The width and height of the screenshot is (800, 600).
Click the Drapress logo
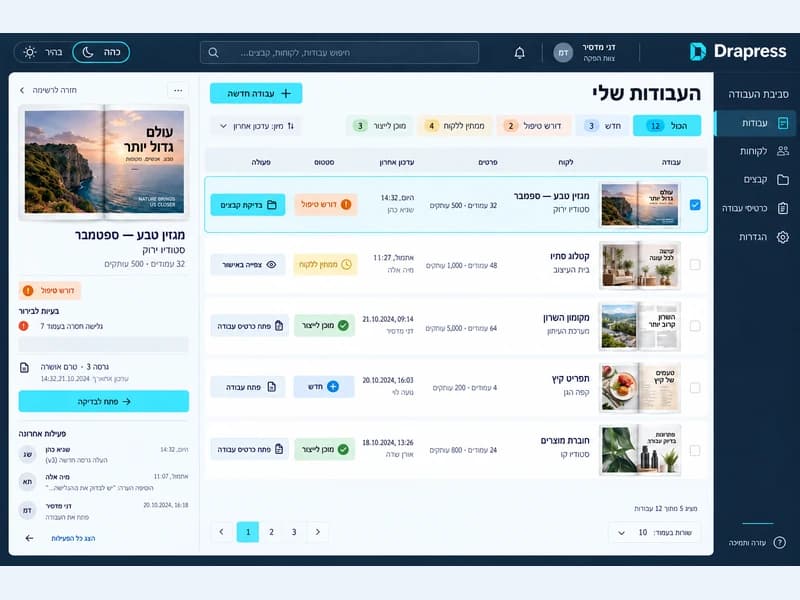point(738,52)
